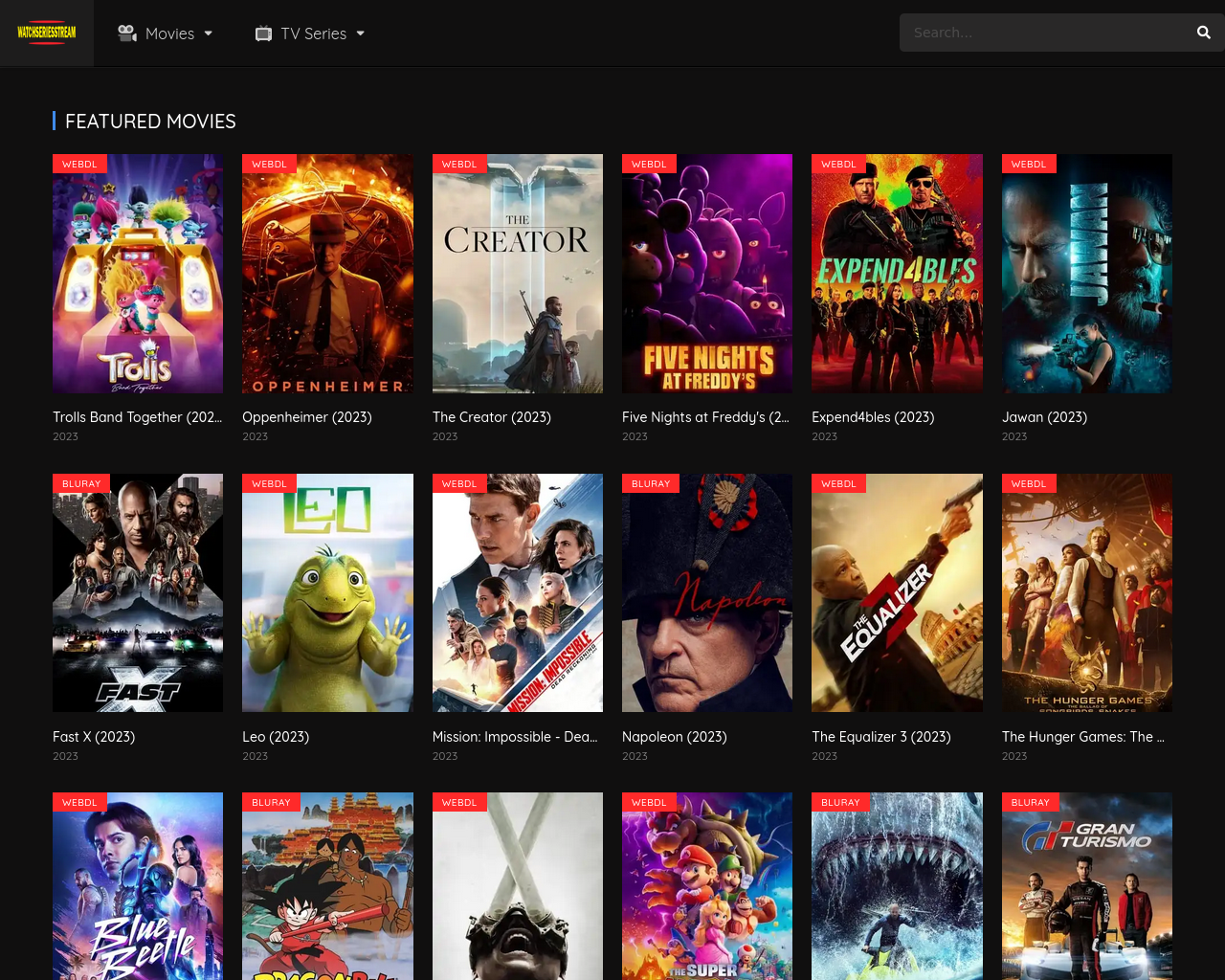Click the BLURAY badge on Napoleon poster
This screenshot has height=980, width=1225.
click(651, 483)
